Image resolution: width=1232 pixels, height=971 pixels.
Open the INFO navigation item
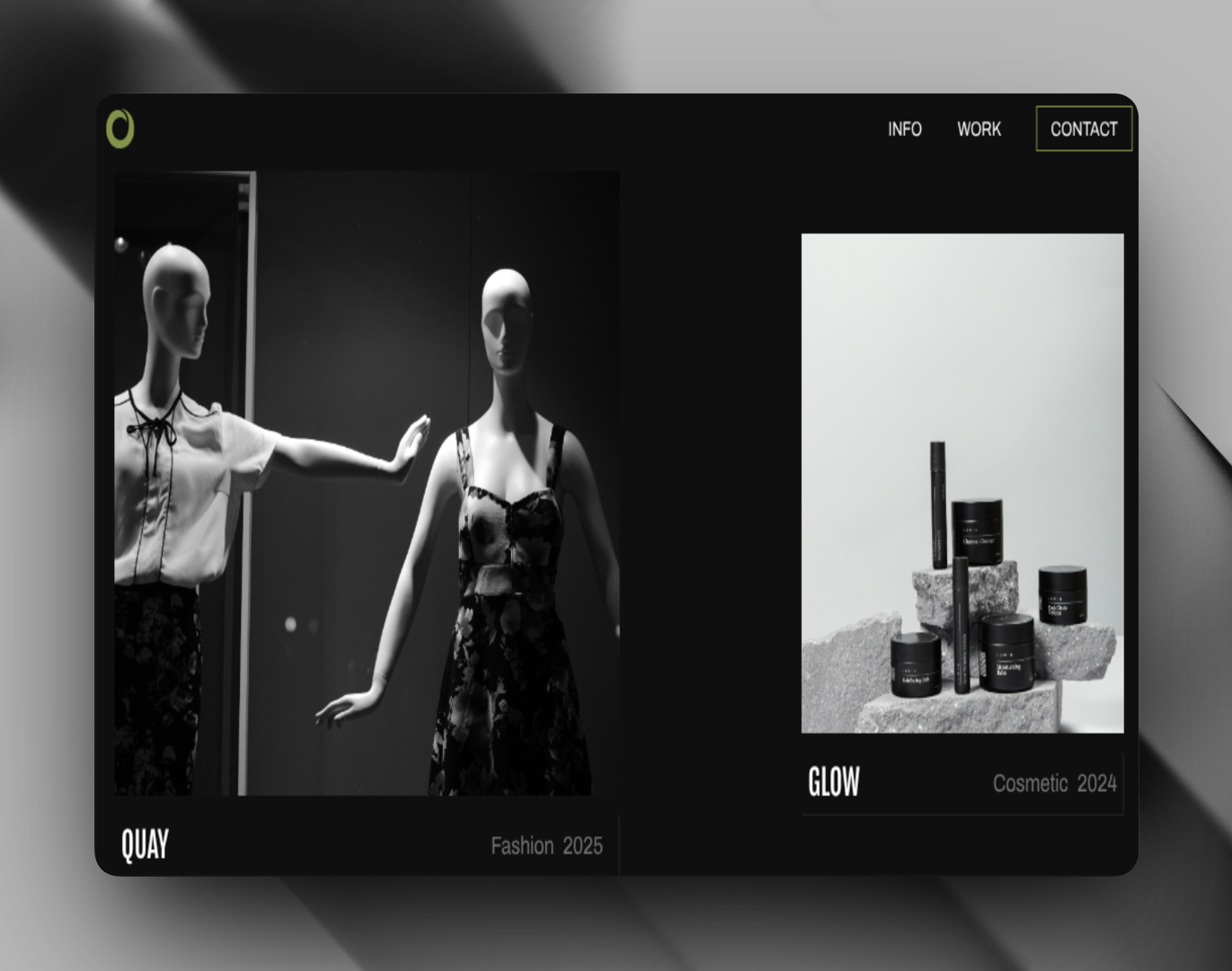coord(905,129)
